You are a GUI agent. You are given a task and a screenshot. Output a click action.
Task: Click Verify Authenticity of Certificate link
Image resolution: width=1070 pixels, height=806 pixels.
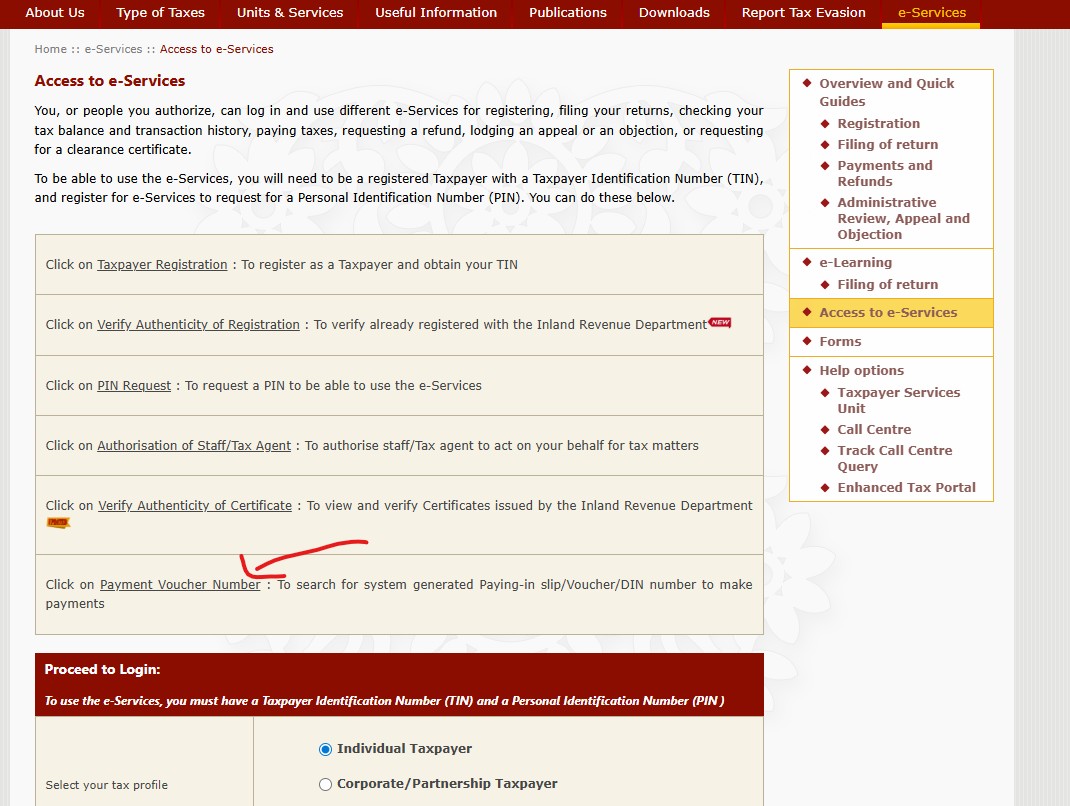click(x=194, y=506)
